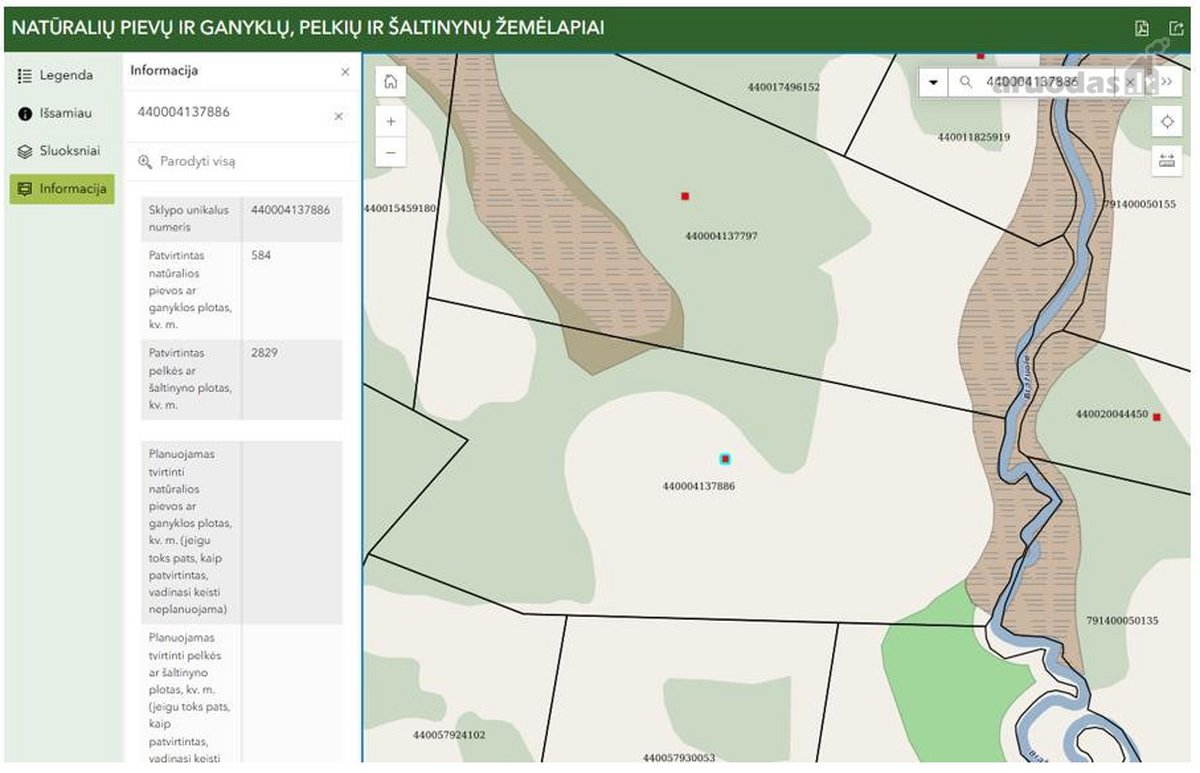Click the Parodyti visą button
The width and height of the screenshot is (1200, 773).
pos(187,161)
